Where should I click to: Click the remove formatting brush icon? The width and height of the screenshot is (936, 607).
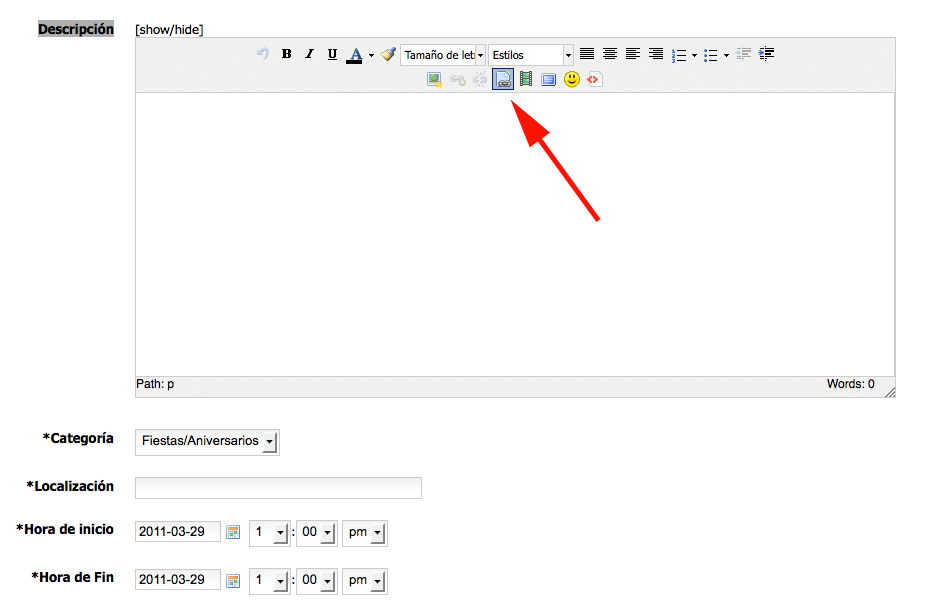click(389, 54)
